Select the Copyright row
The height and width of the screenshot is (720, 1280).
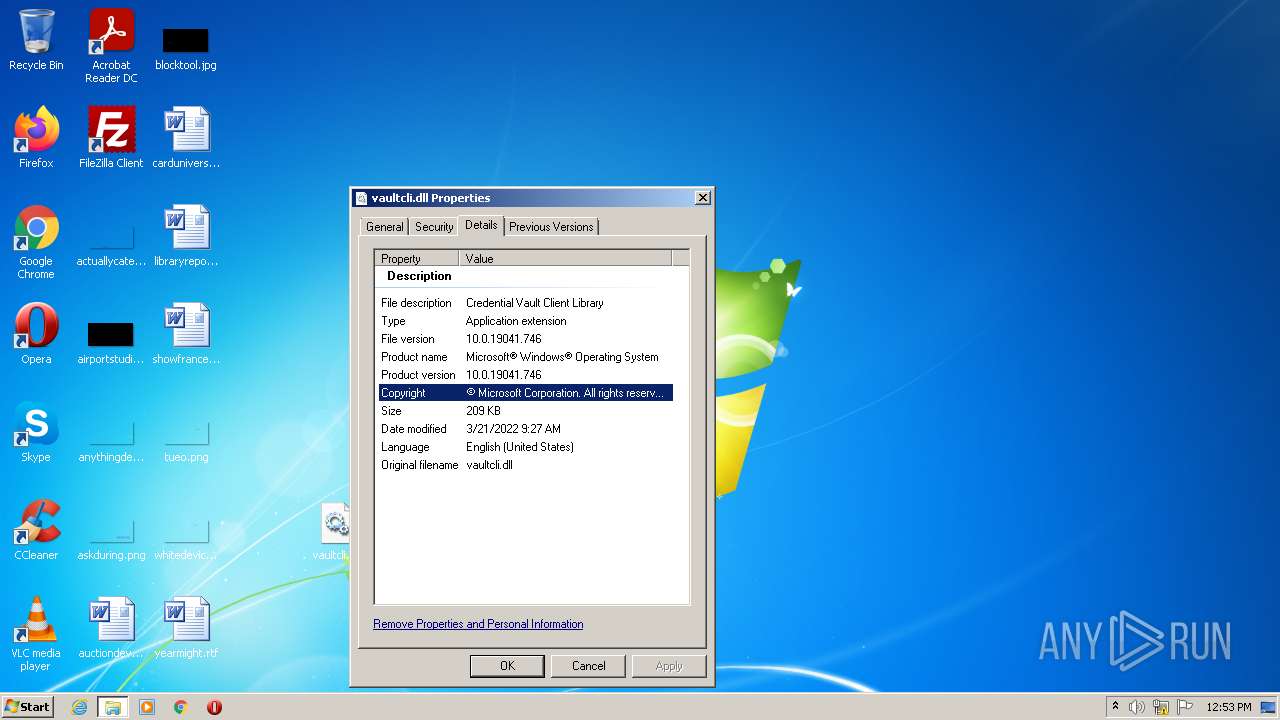(x=526, y=393)
